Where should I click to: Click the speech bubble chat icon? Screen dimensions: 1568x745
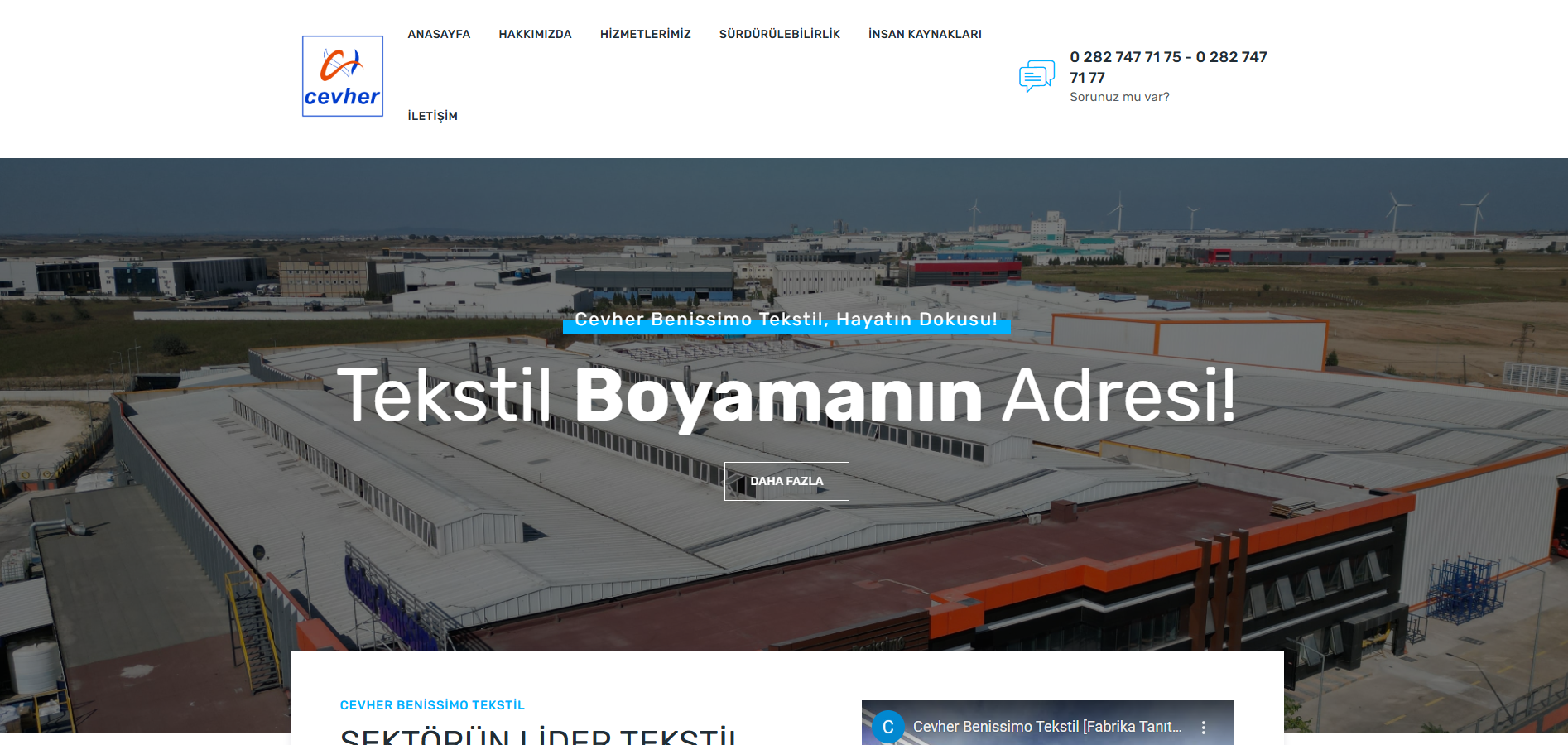point(1037,76)
